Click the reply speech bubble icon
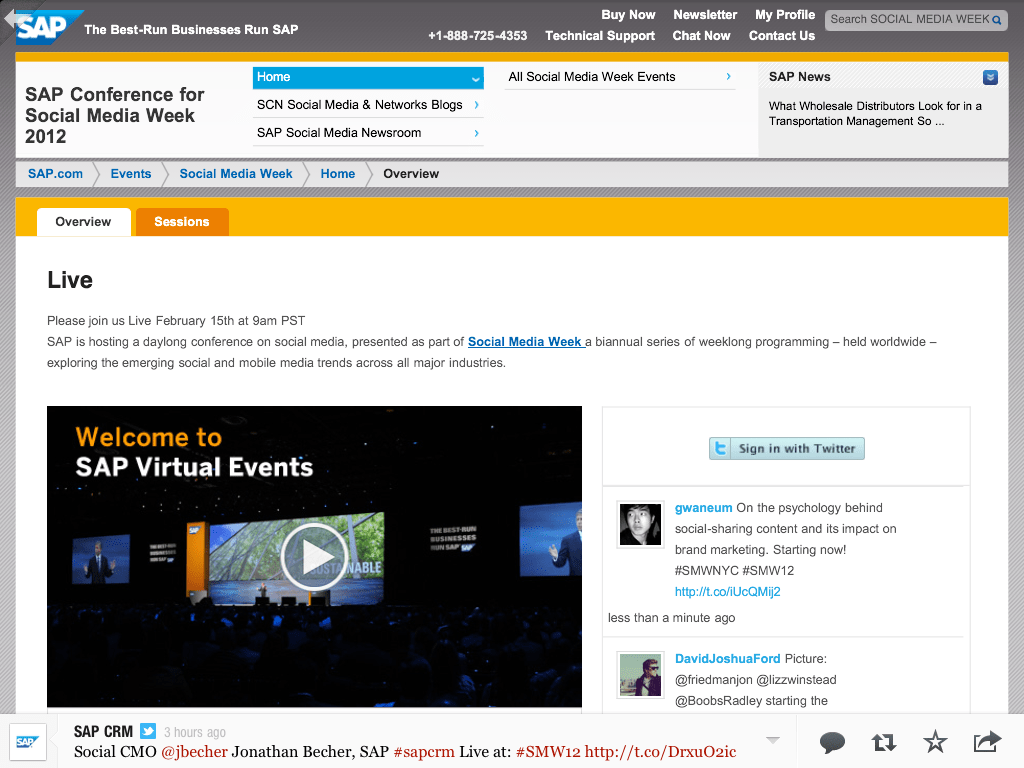 [832, 743]
